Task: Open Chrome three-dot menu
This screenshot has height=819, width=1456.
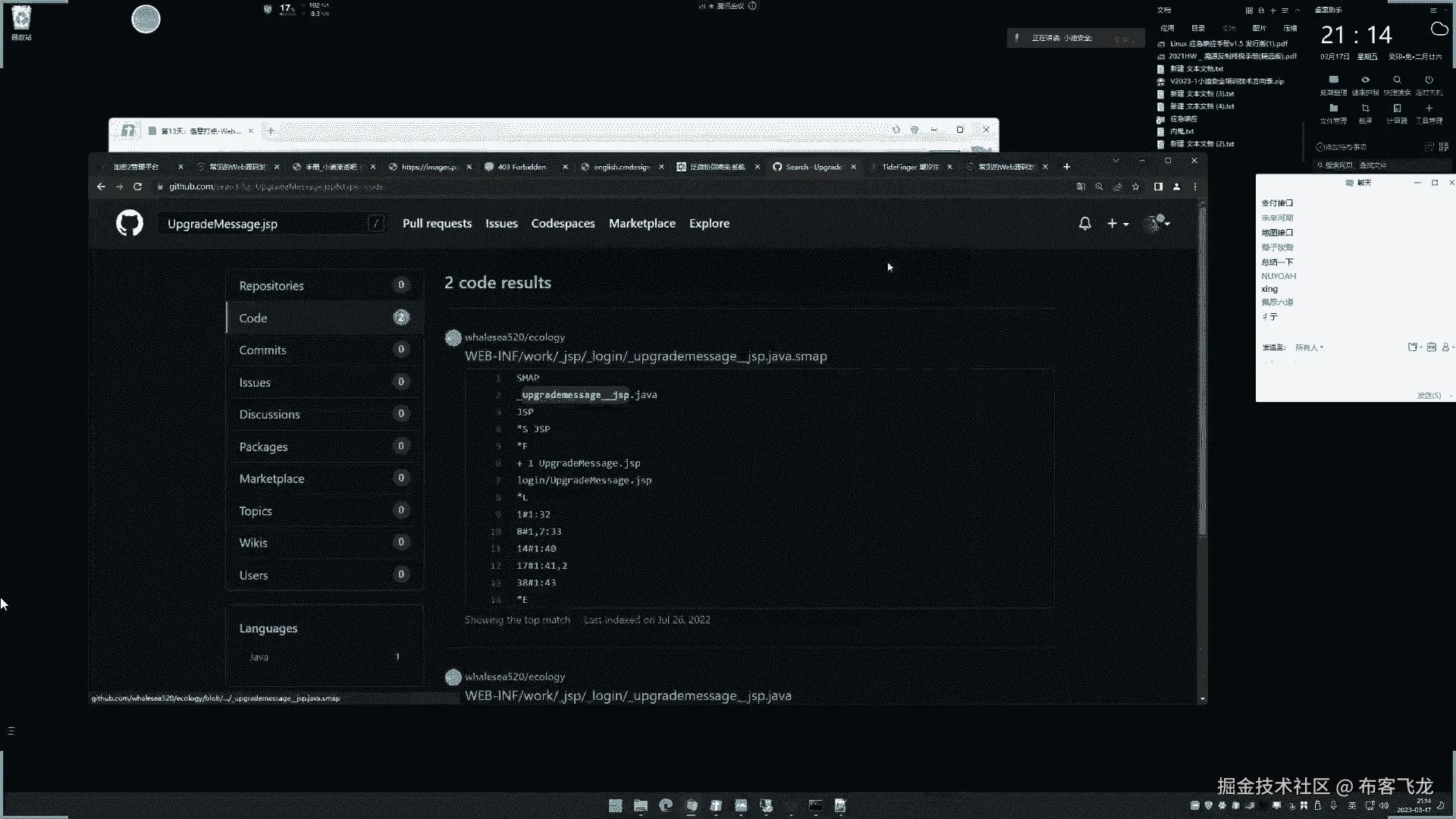Action: tap(1195, 187)
